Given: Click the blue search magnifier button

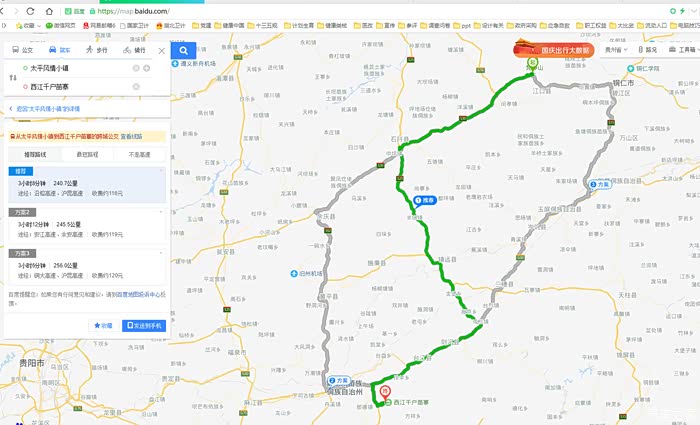Looking at the screenshot, I should tap(183, 50).
